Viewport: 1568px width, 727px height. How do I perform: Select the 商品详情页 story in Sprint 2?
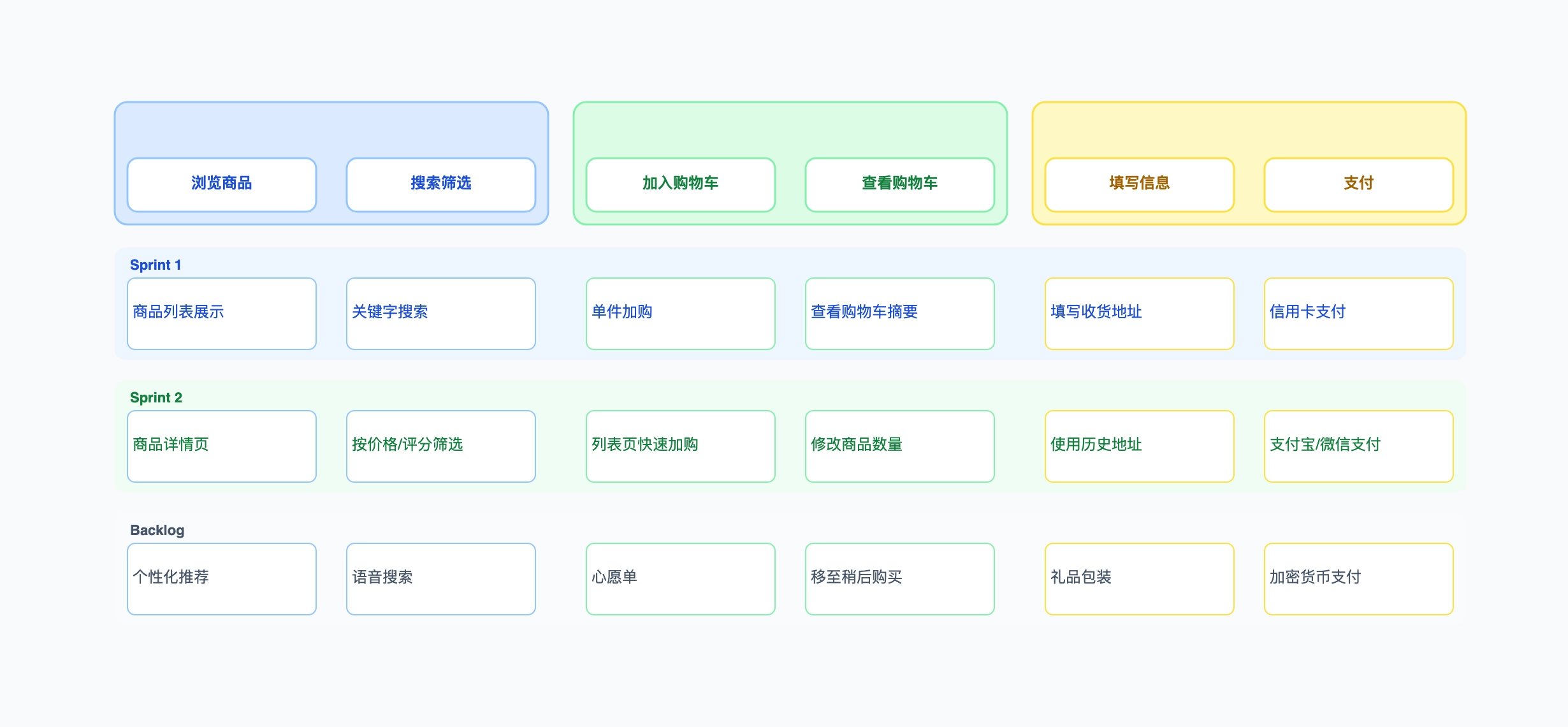coord(221,446)
